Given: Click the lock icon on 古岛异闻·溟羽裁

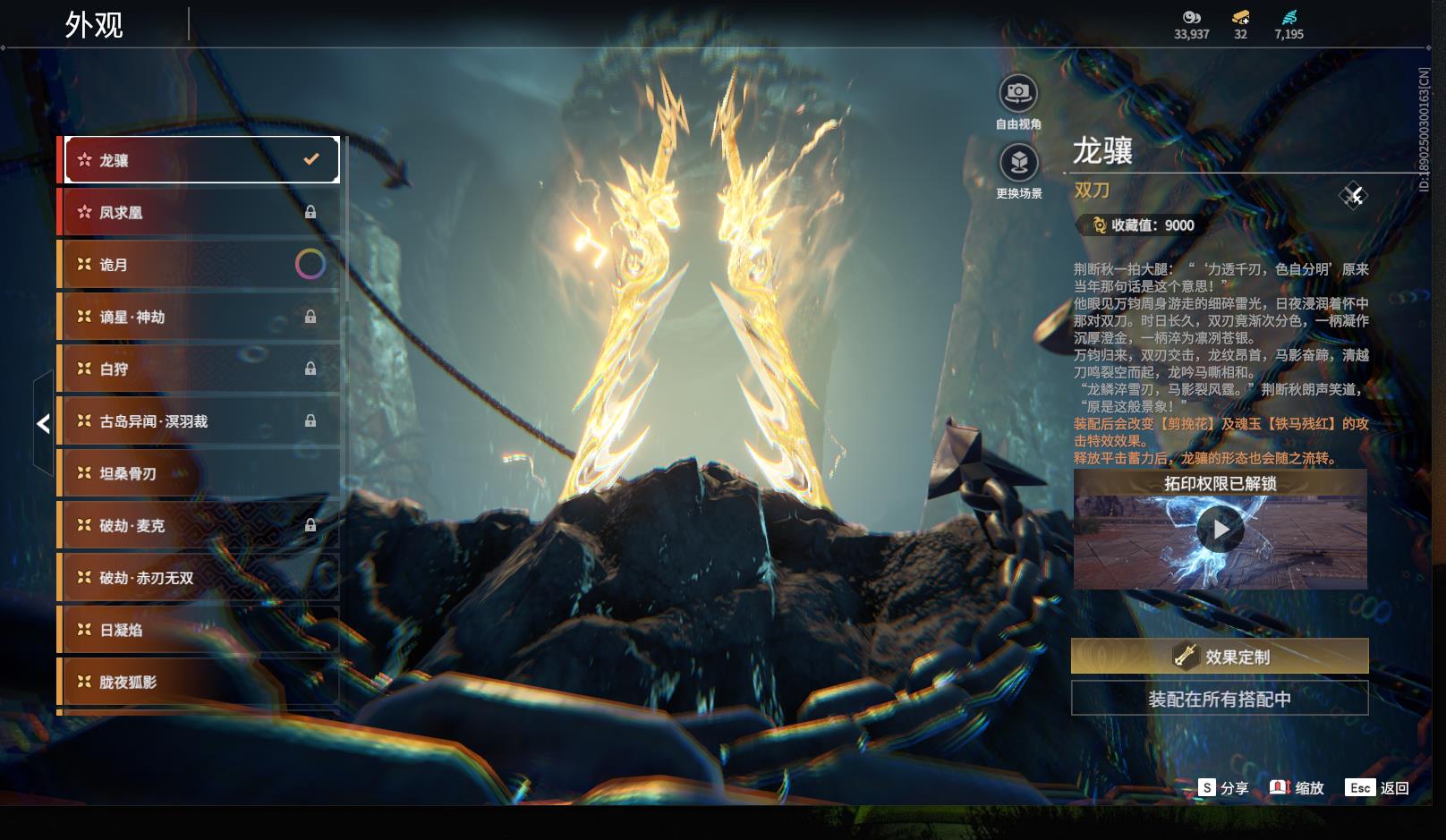Looking at the screenshot, I should [x=310, y=420].
